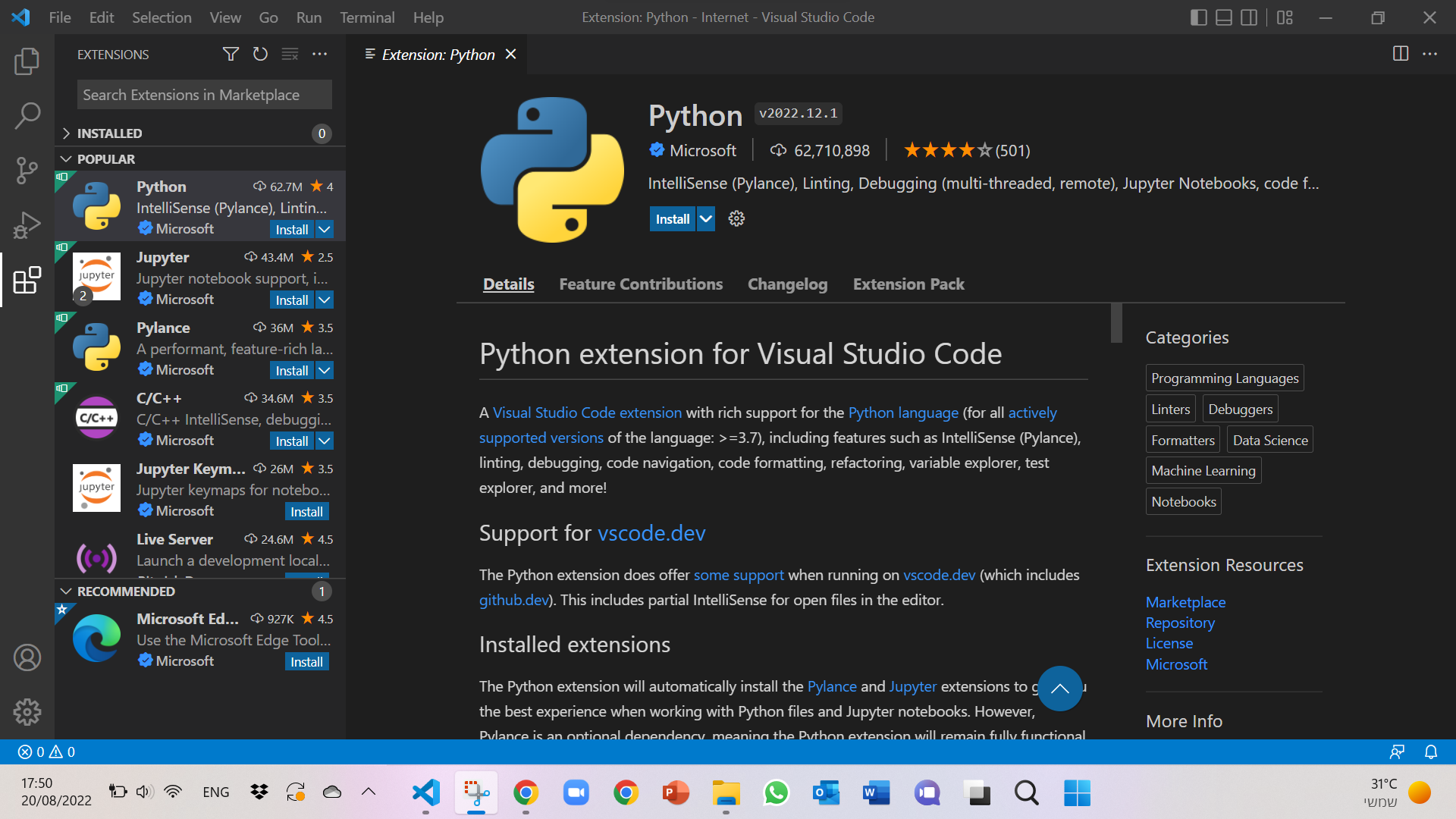The height and width of the screenshot is (819, 1456).
Task: Open the Search view in activity bar
Action: coord(27,116)
